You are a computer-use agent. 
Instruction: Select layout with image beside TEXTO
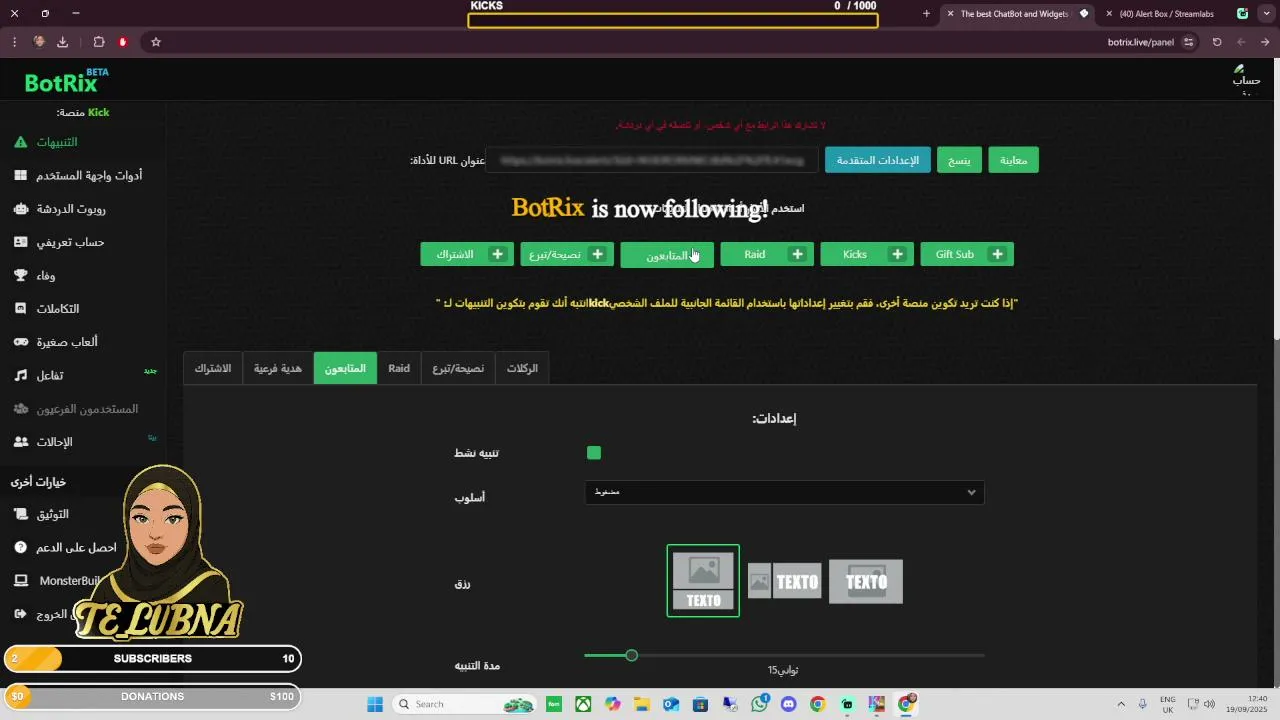785,581
